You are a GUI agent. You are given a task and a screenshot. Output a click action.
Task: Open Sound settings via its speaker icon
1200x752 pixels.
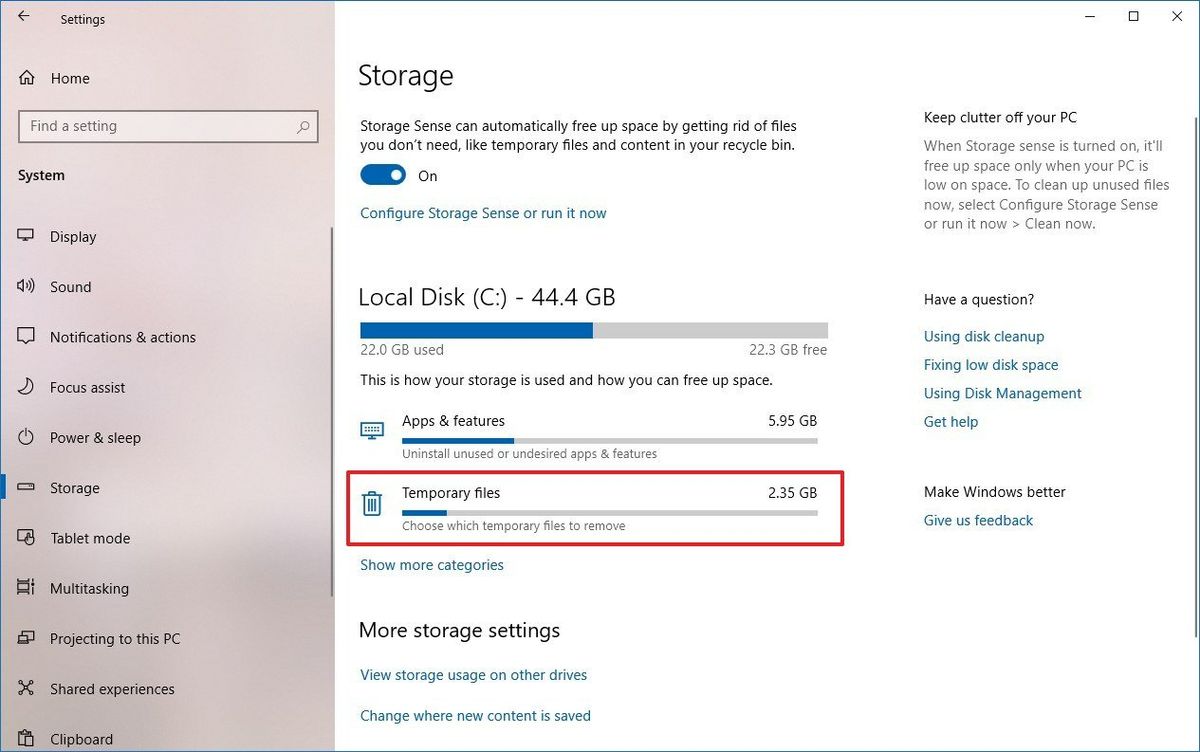pos(24,287)
